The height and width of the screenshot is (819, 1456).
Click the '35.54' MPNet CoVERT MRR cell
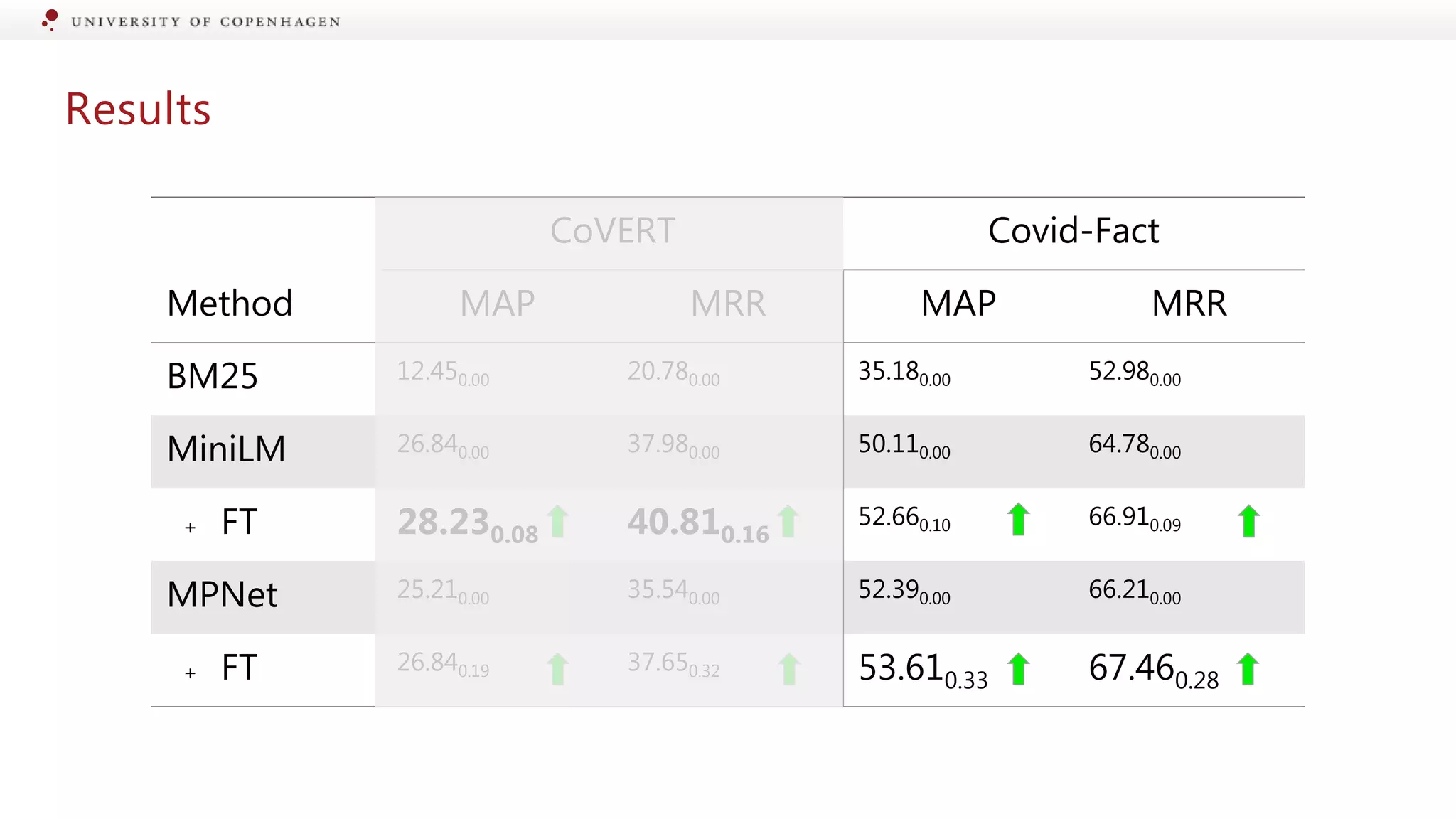point(673,591)
